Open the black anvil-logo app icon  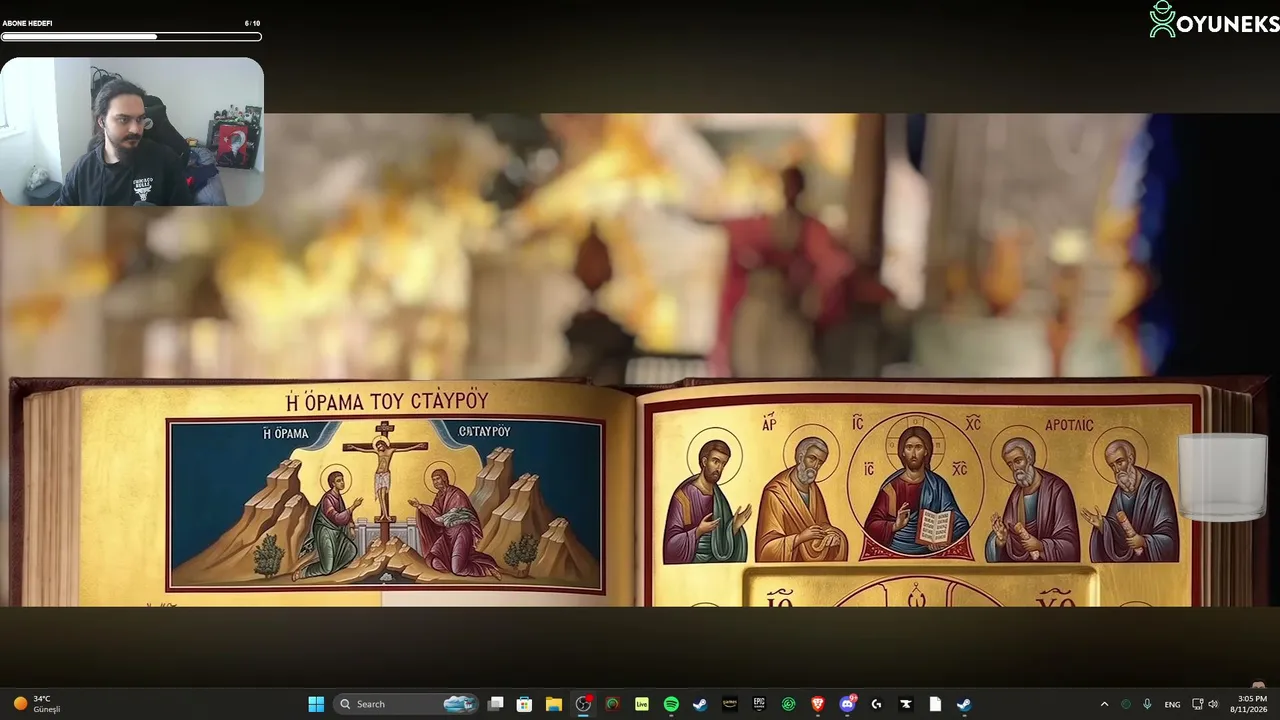click(x=906, y=704)
